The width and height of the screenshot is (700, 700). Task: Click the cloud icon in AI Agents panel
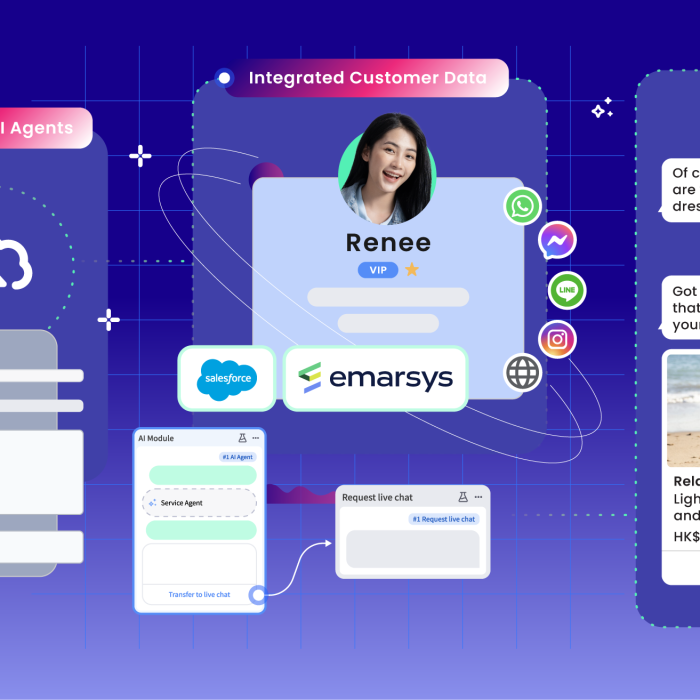coord(15,264)
